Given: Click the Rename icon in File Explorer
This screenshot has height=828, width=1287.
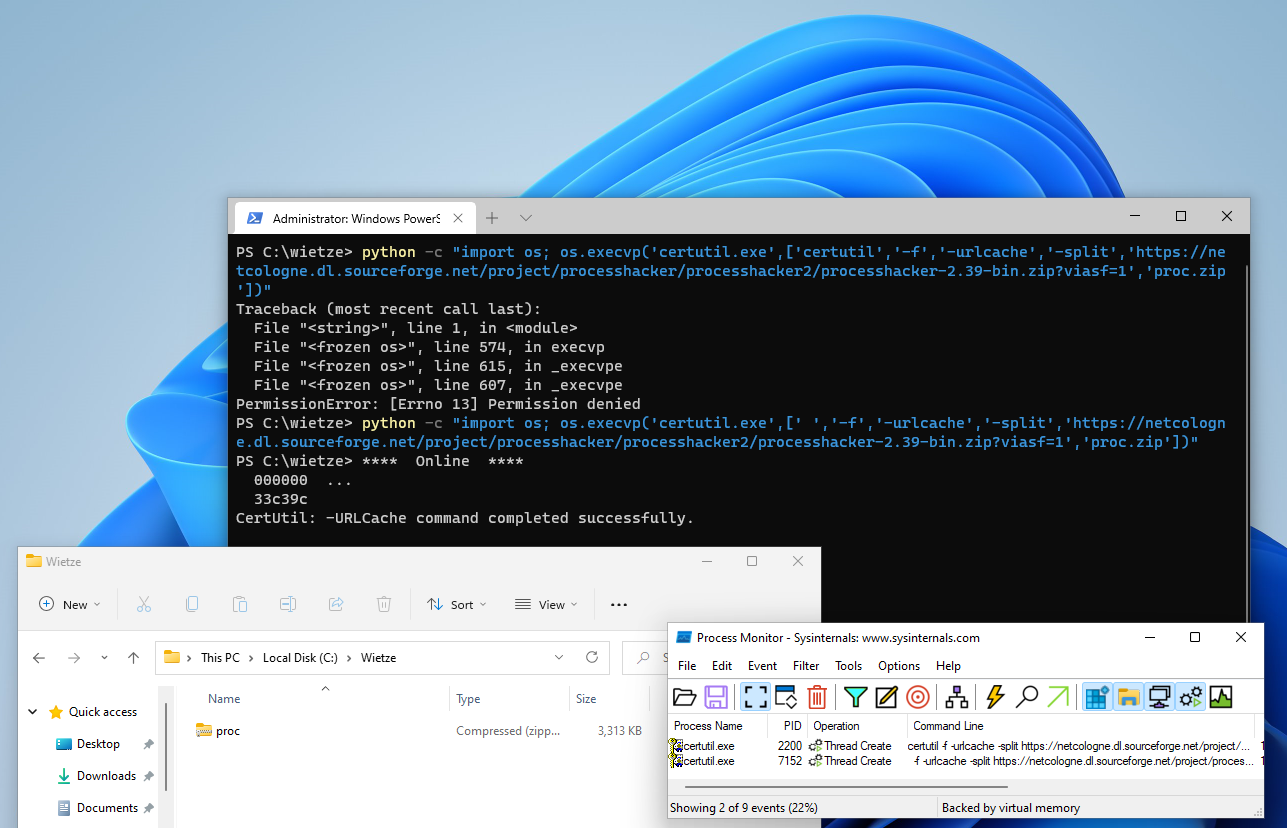Looking at the screenshot, I should 288,604.
